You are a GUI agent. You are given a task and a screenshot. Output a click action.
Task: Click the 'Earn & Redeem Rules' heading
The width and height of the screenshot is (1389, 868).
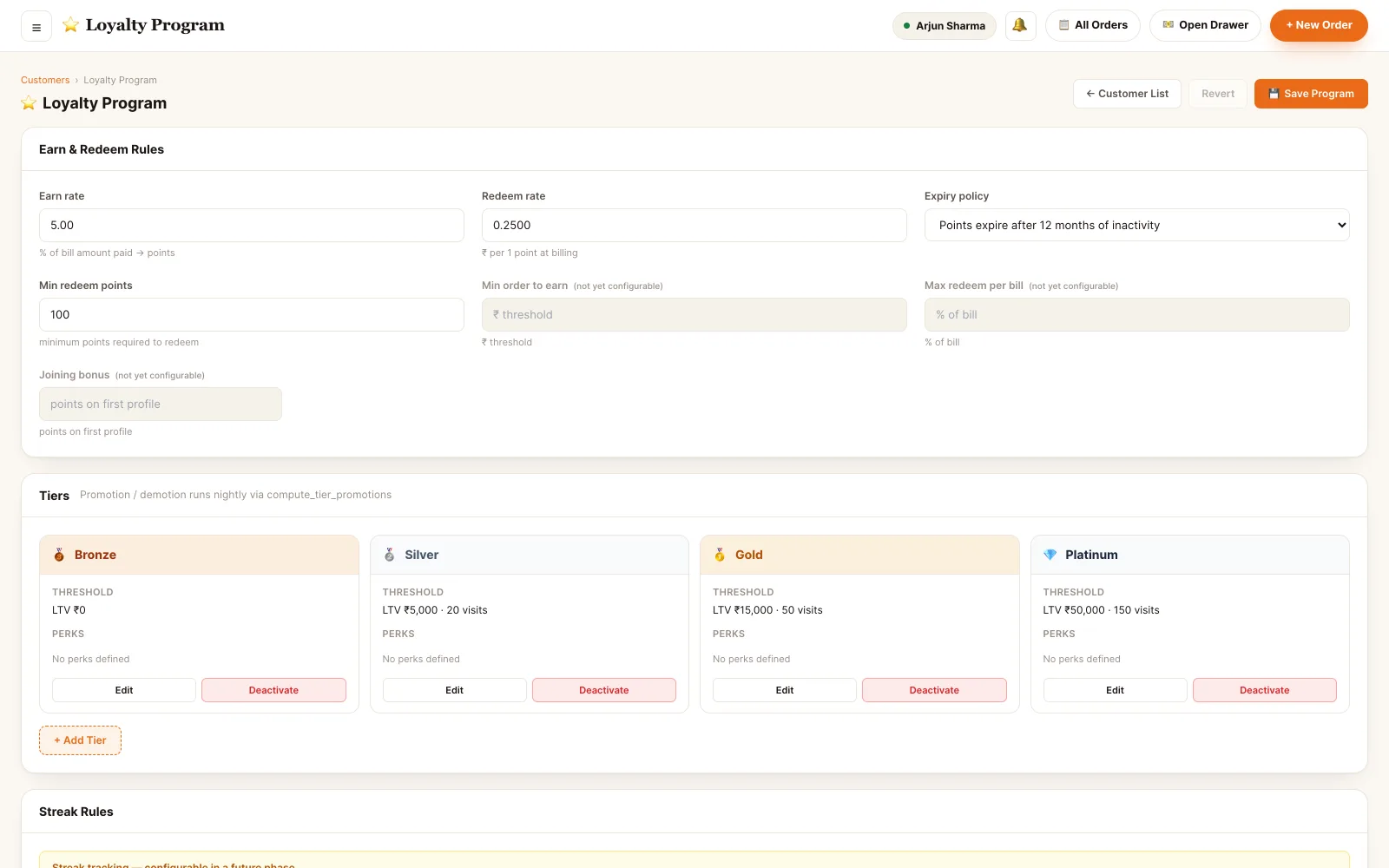click(102, 149)
